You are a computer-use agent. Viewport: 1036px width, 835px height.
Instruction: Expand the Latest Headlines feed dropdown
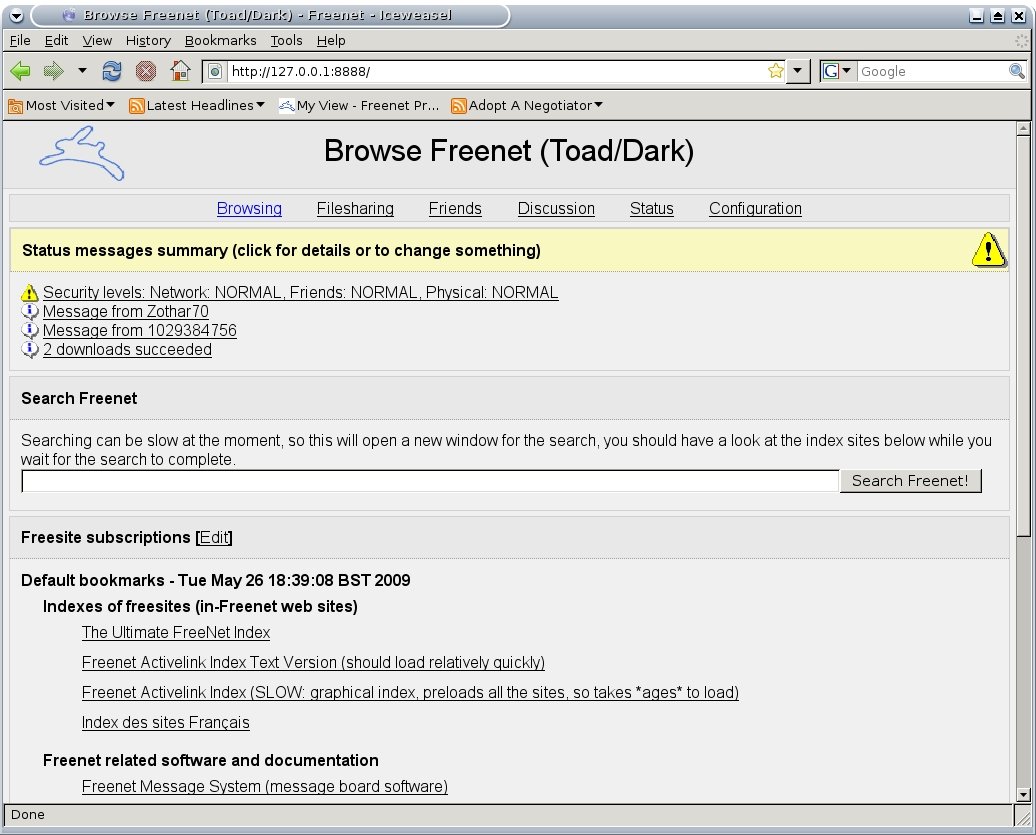point(196,105)
